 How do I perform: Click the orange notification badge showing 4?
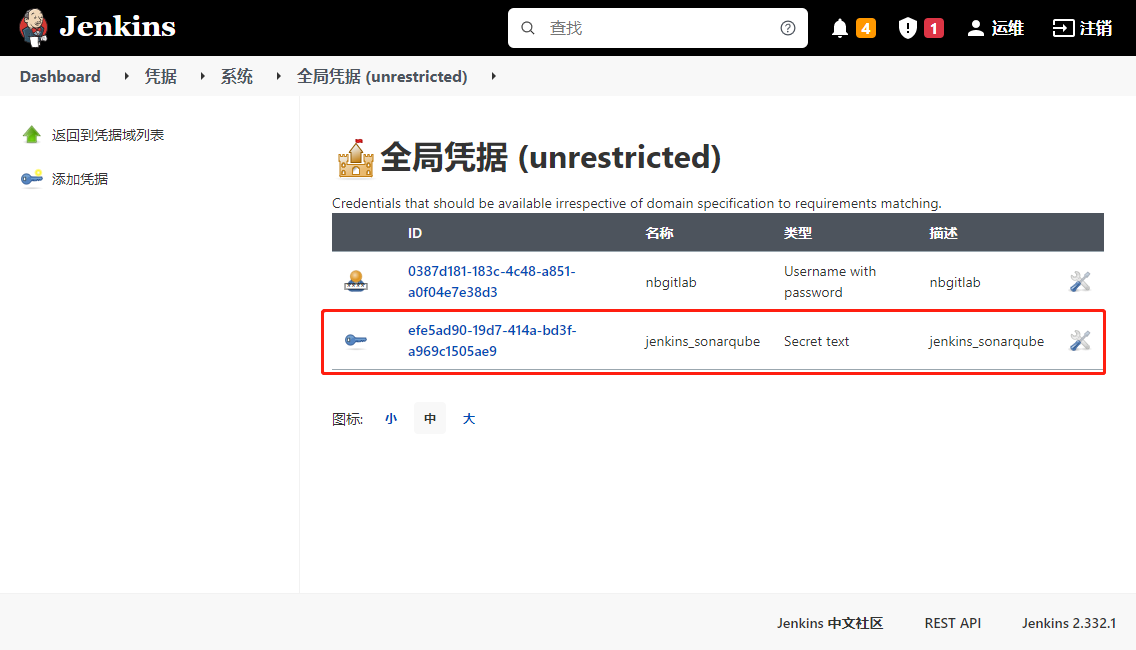866,28
